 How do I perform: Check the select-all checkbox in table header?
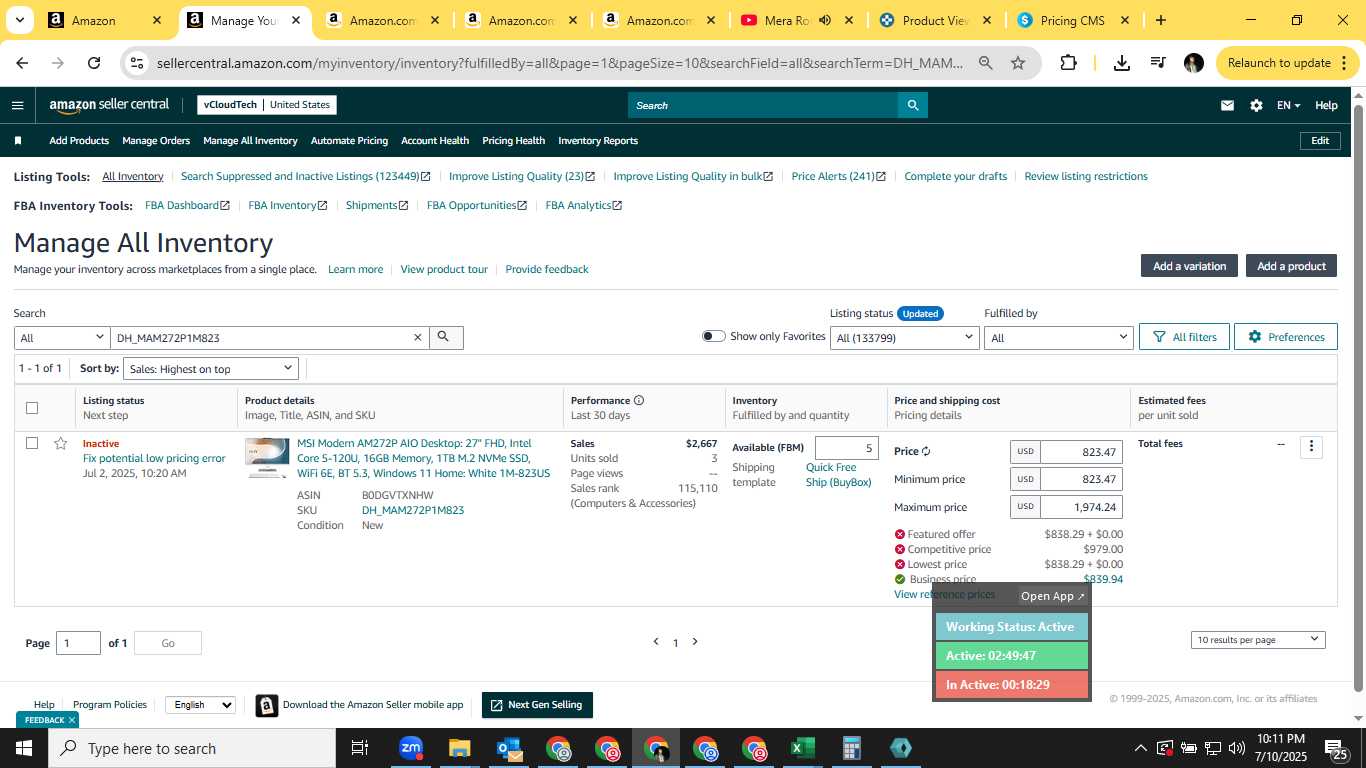click(x=32, y=407)
